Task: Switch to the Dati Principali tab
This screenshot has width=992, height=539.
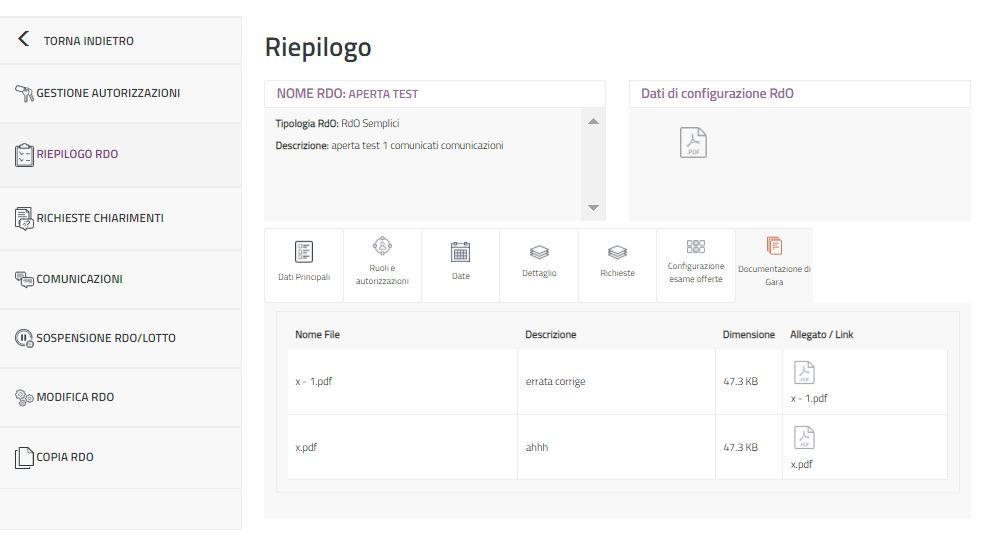Action: coord(304,264)
